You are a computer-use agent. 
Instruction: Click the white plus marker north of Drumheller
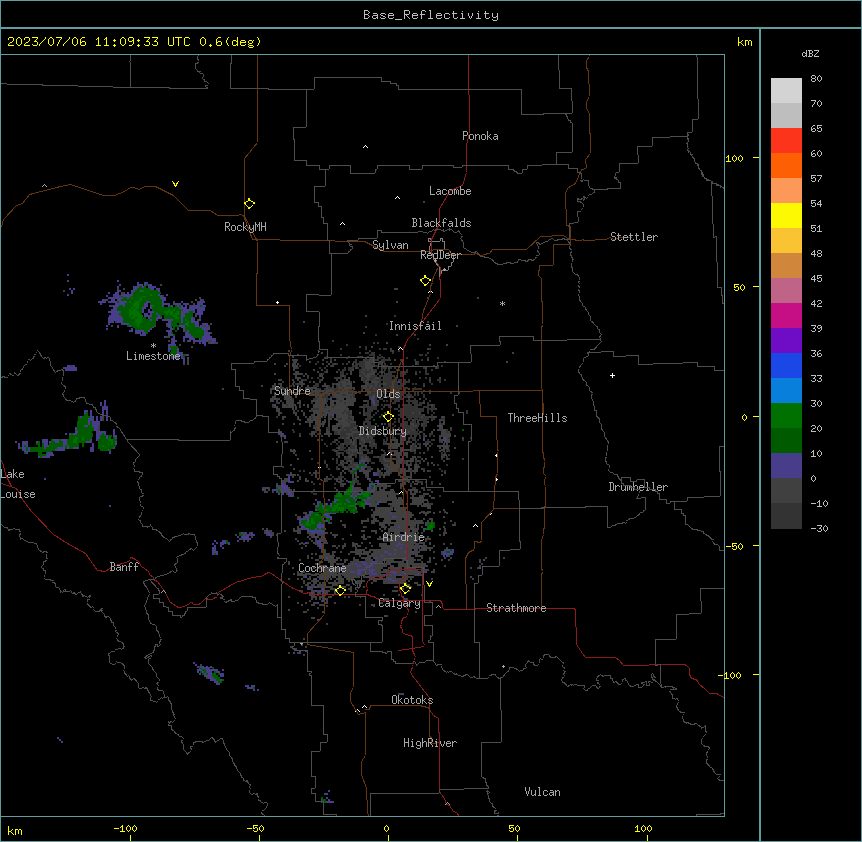pos(612,375)
